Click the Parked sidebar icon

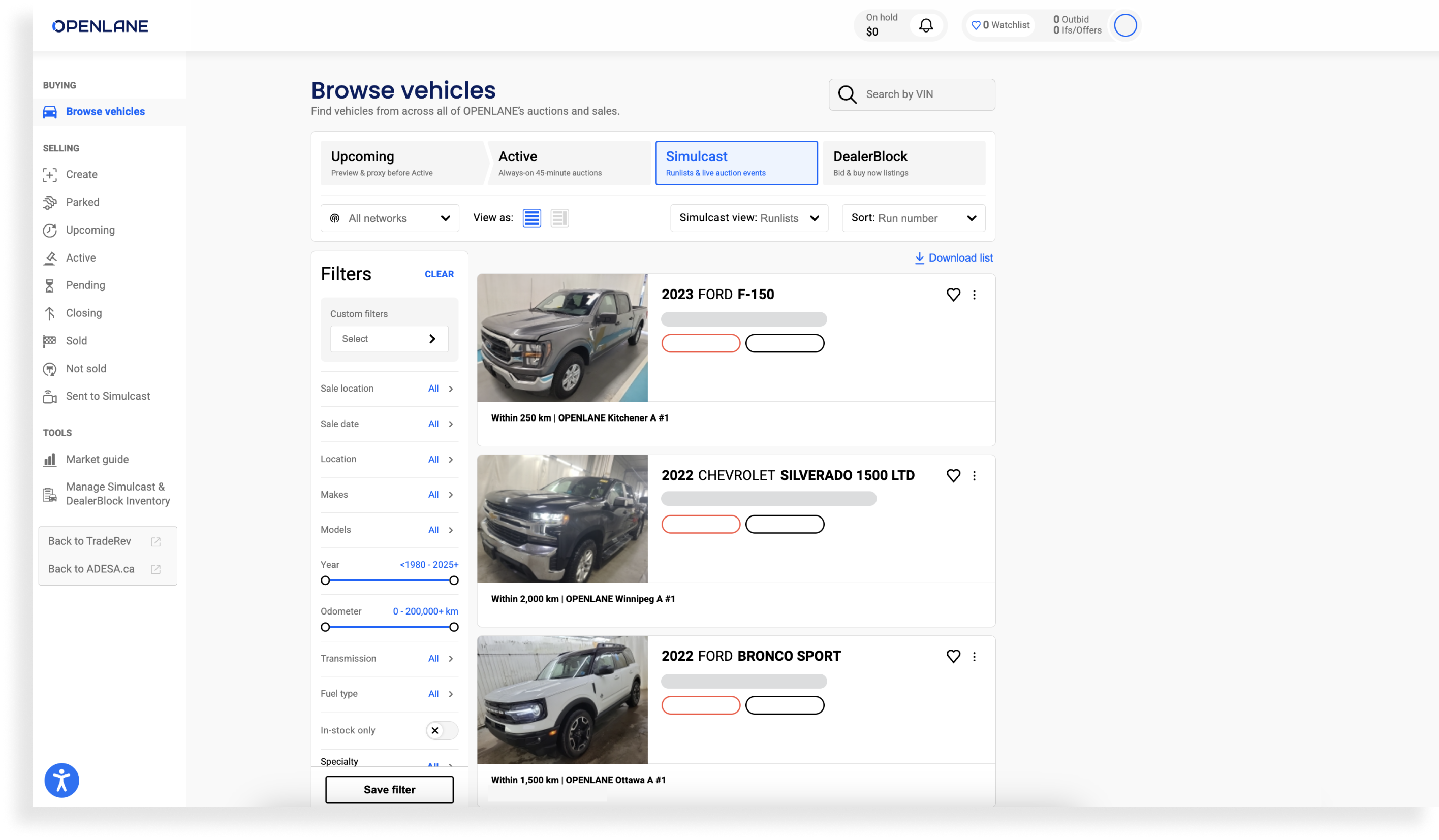pyautogui.click(x=50, y=203)
